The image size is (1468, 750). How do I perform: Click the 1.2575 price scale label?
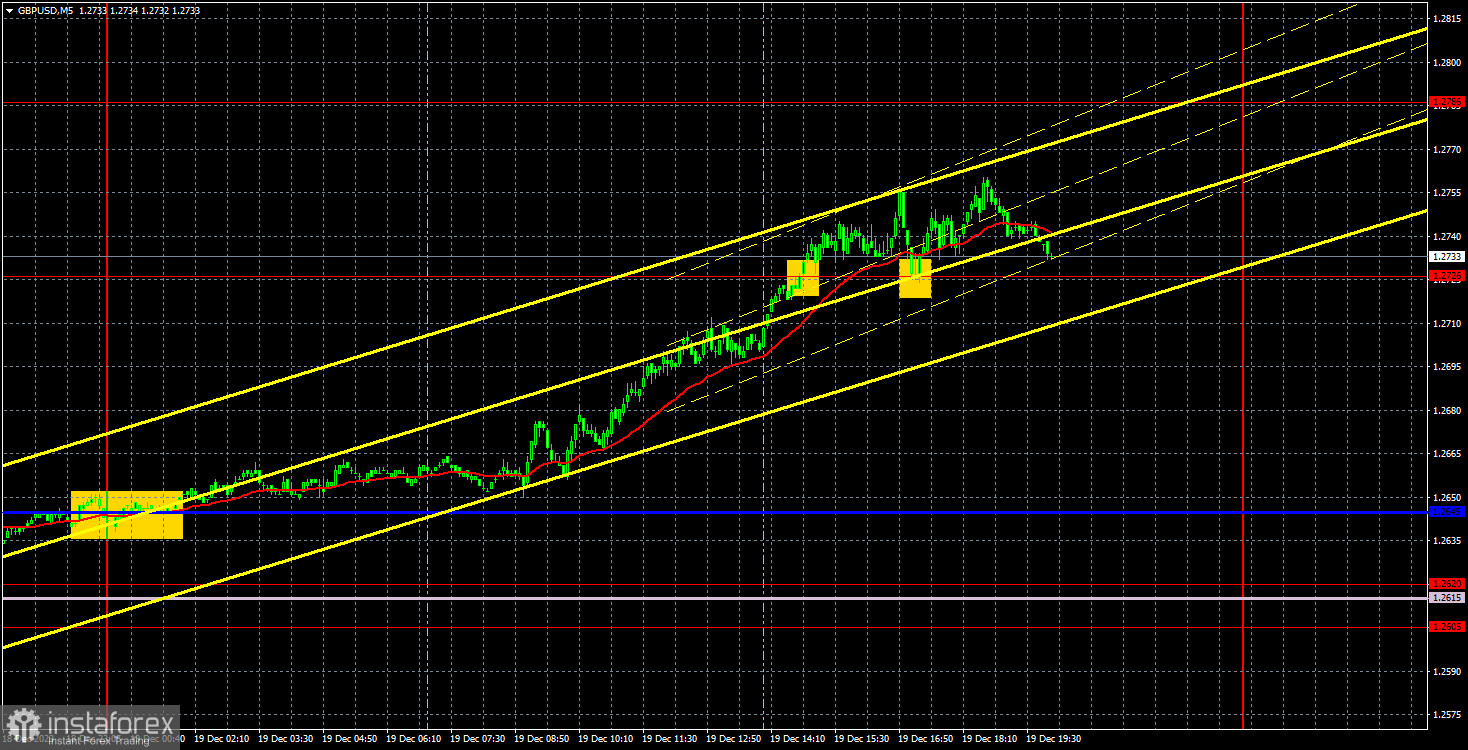click(x=1447, y=715)
